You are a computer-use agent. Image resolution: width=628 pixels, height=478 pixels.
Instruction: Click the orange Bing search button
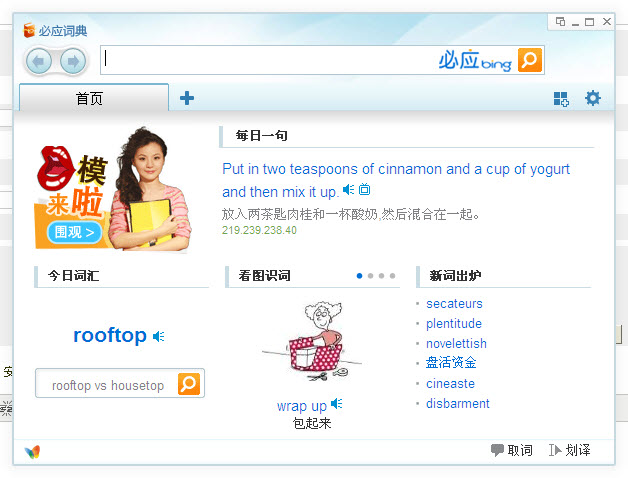click(x=529, y=60)
